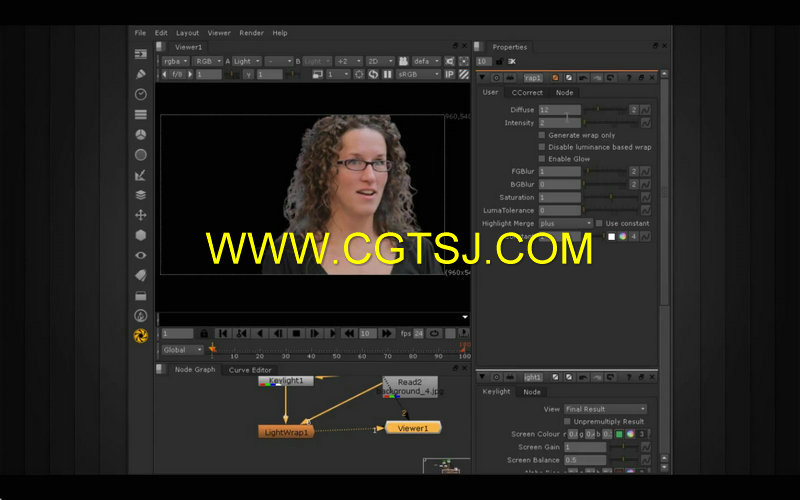Pause the viewer update
Viewport: 800px width, 500px height.
coord(388,74)
